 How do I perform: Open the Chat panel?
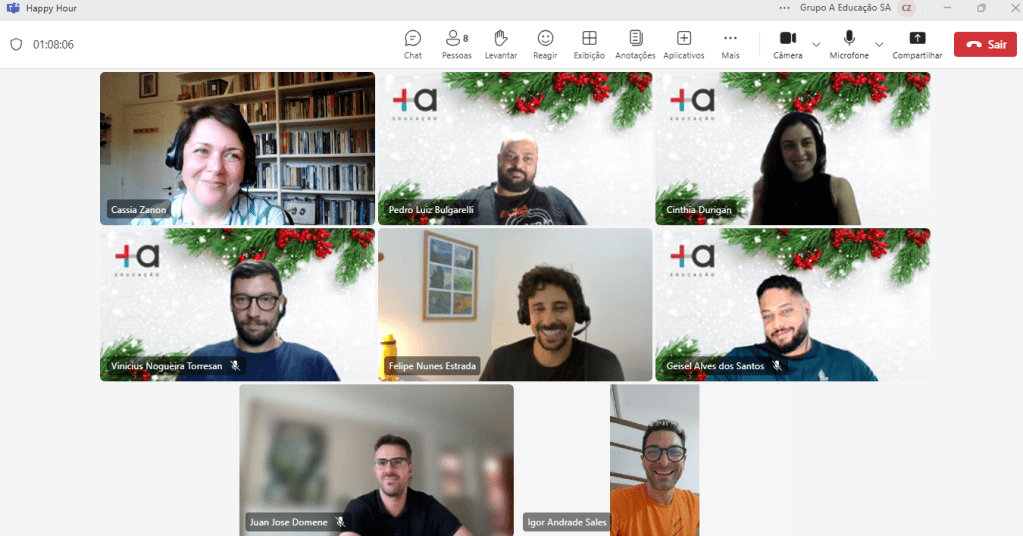(412, 44)
